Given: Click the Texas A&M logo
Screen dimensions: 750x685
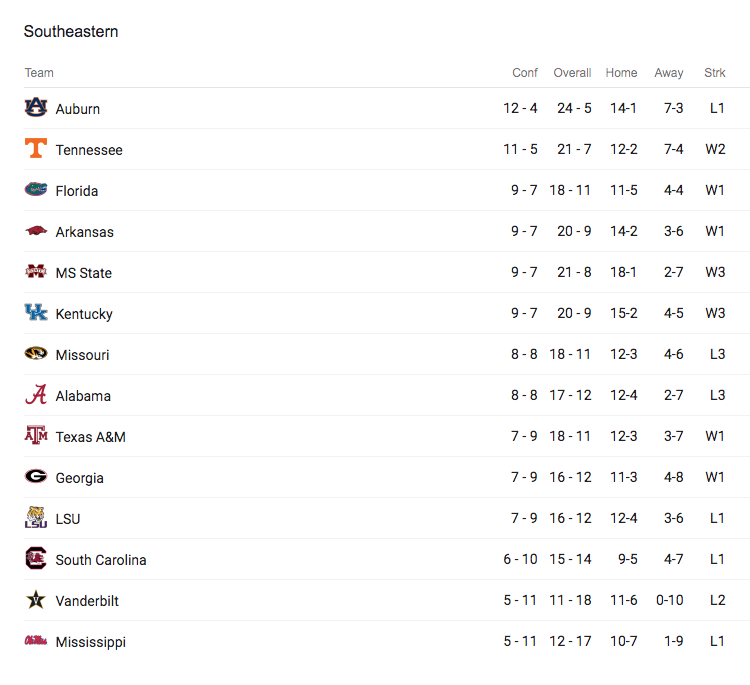Looking at the screenshot, I should (36, 435).
